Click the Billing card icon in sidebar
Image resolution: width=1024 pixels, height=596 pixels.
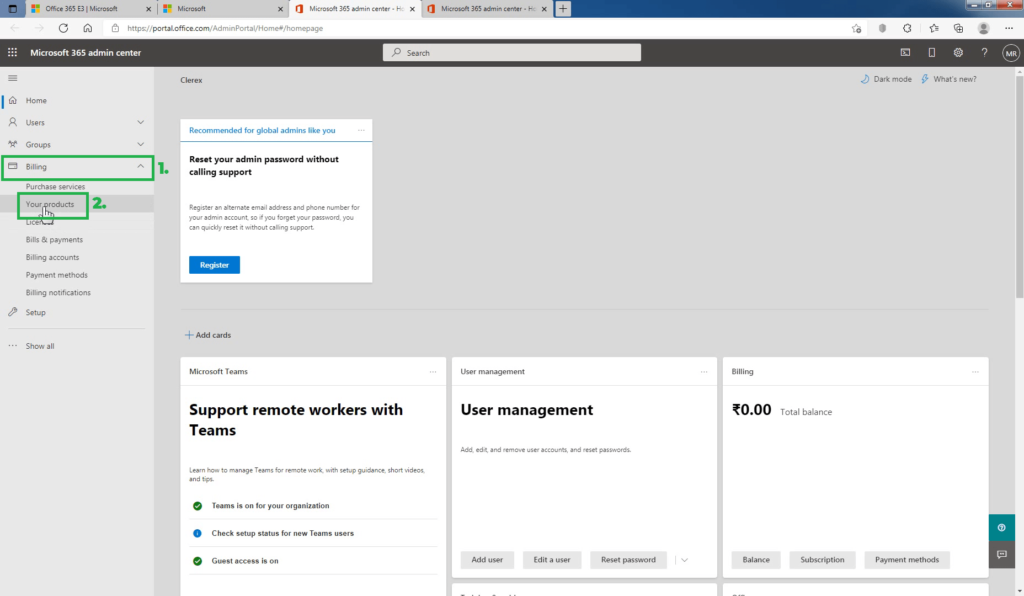pyautogui.click(x=12, y=166)
